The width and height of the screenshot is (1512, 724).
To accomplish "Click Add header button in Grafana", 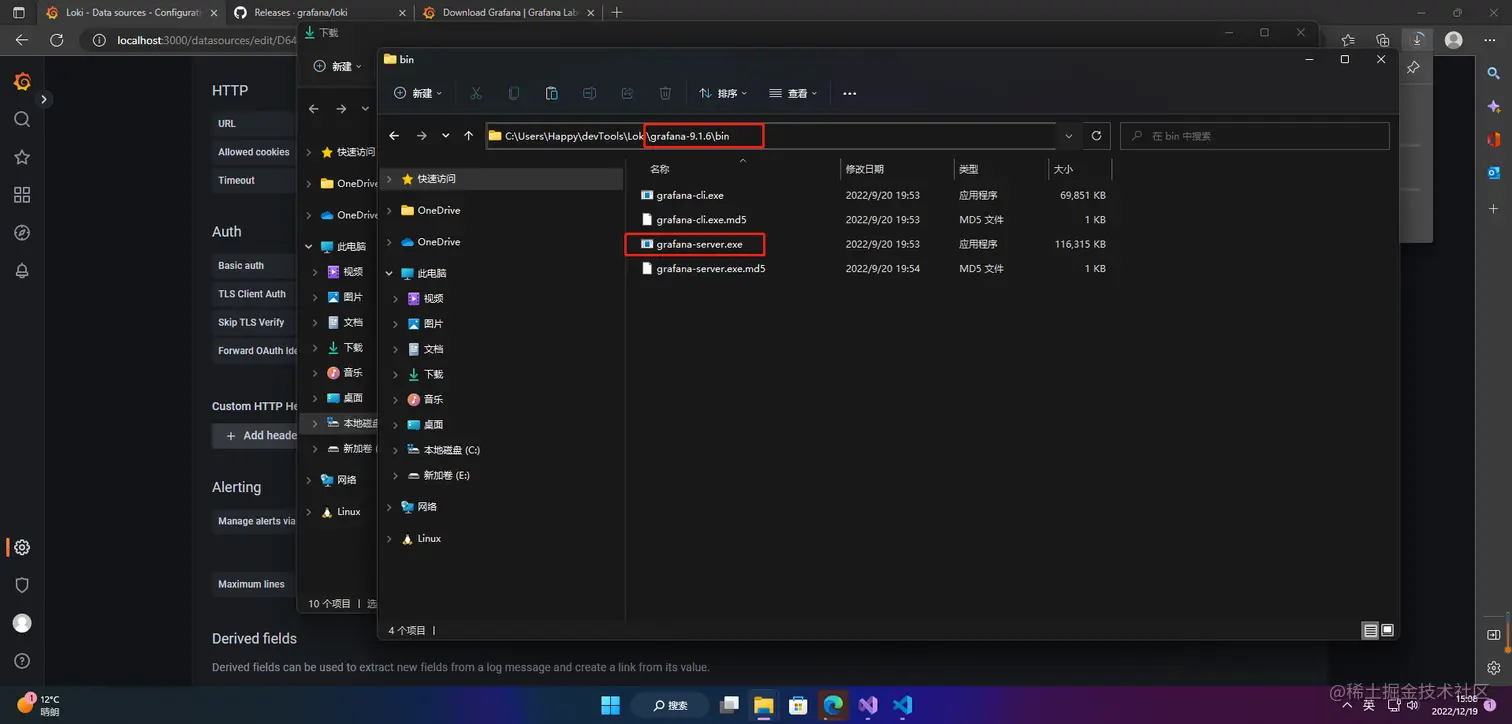I will pos(255,436).
